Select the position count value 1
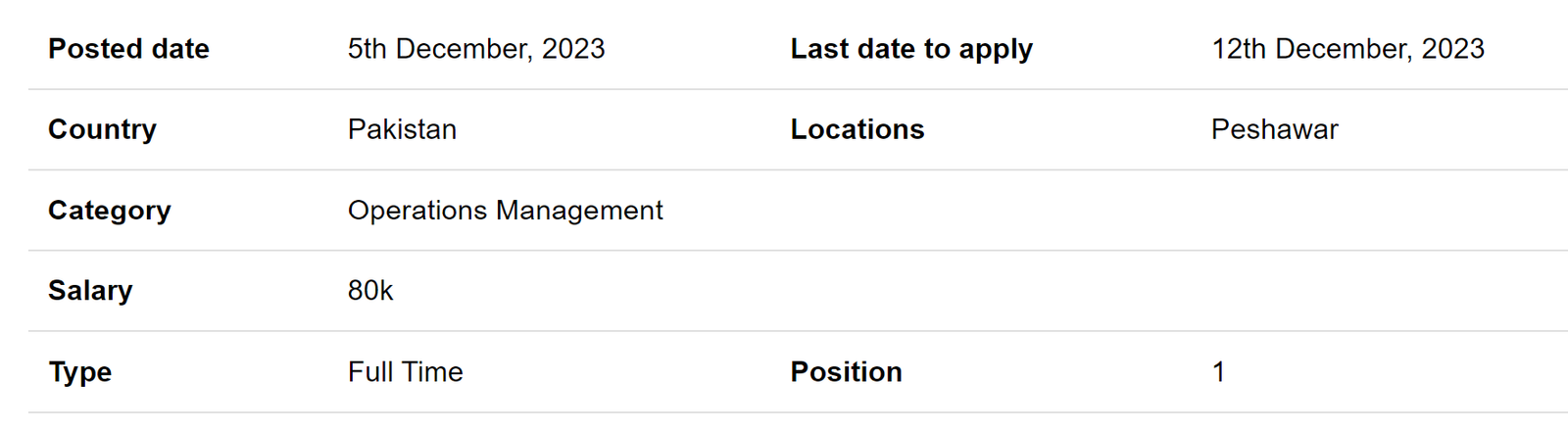Viewport: 1568px width, 430px height. coord(1218,372)
